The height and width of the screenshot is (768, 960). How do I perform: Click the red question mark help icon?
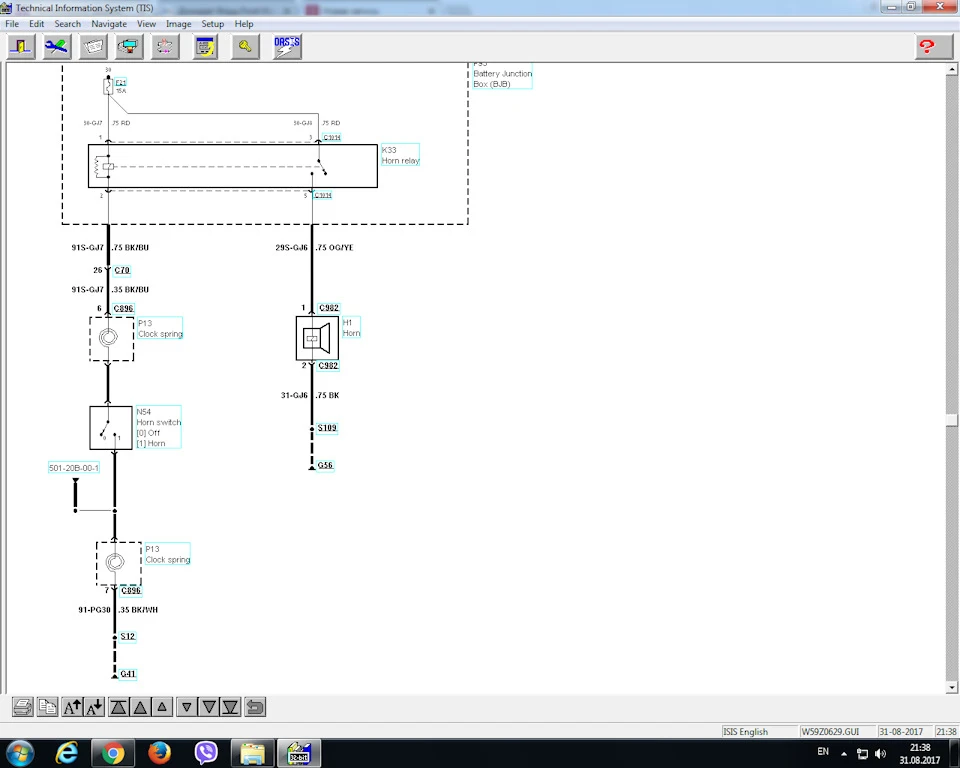pyautogui.click(x=927, y=47)
